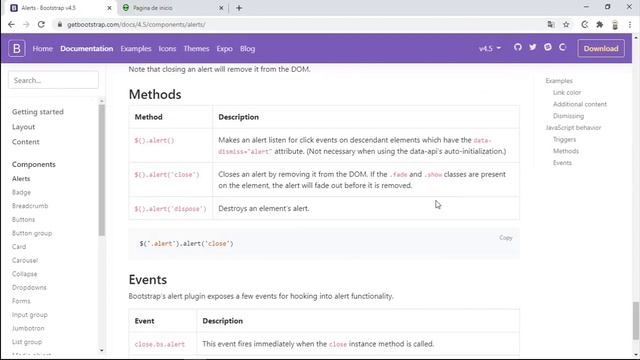Click the page vertical scrollbar thumb

click(636, 320)
